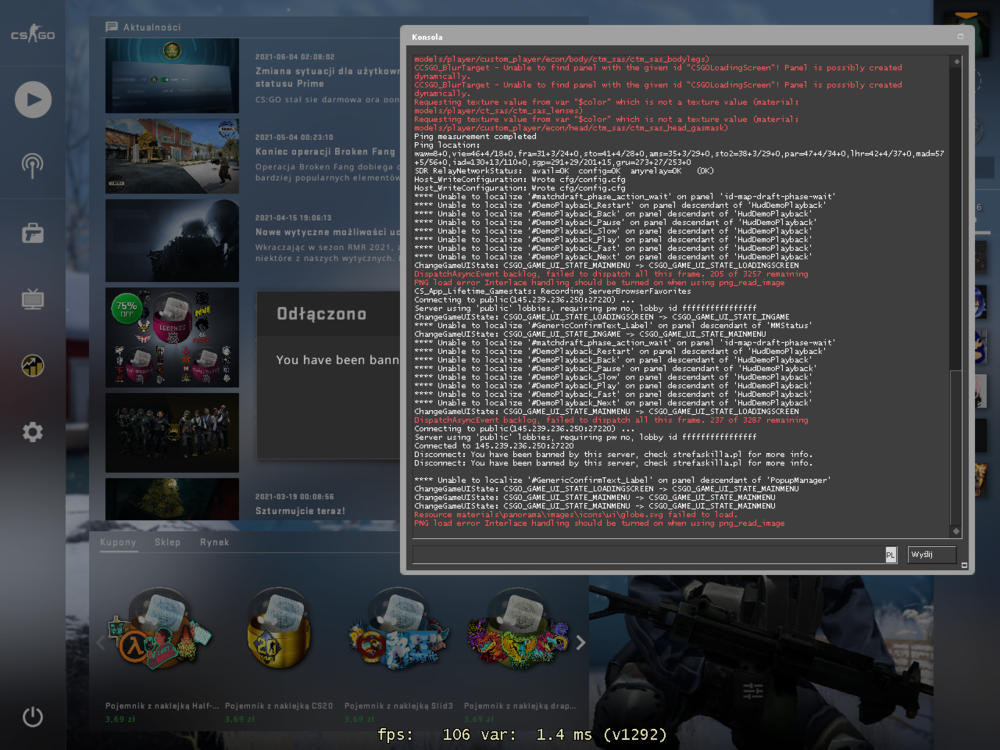
Task: Click the settings sliders icon over the agent
Action: click(753, 691)
